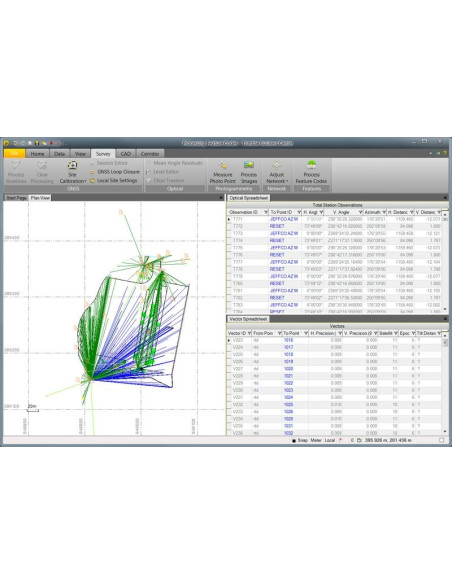The height and width of the screenshot is (584, 452).
Task: Click Total Station Observations header
Action: coord(337,205)
